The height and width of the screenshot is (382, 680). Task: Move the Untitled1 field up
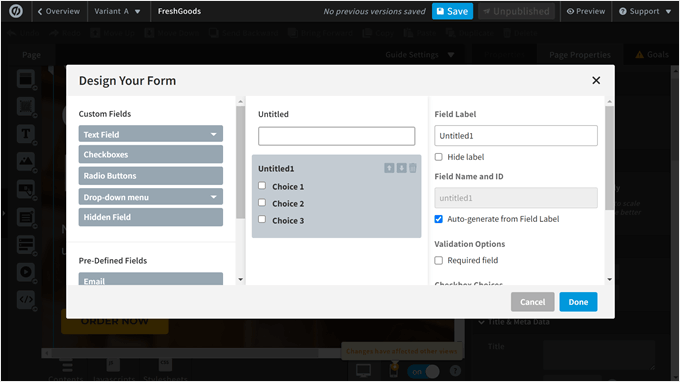[x=389, y=168]
